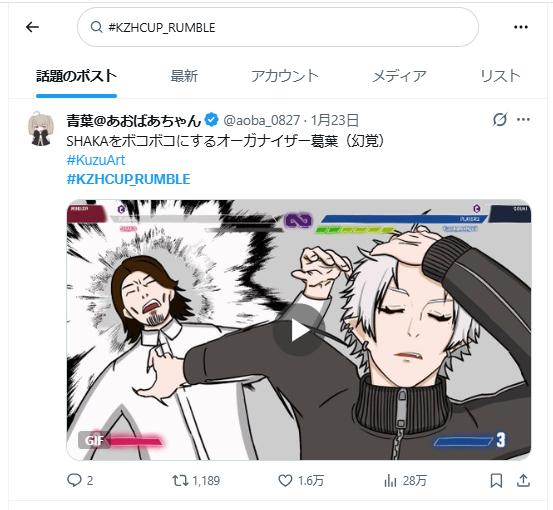Open the Grok icon on the post
The width and height of the screenshot is (553, 510).
tap(500, 120)
